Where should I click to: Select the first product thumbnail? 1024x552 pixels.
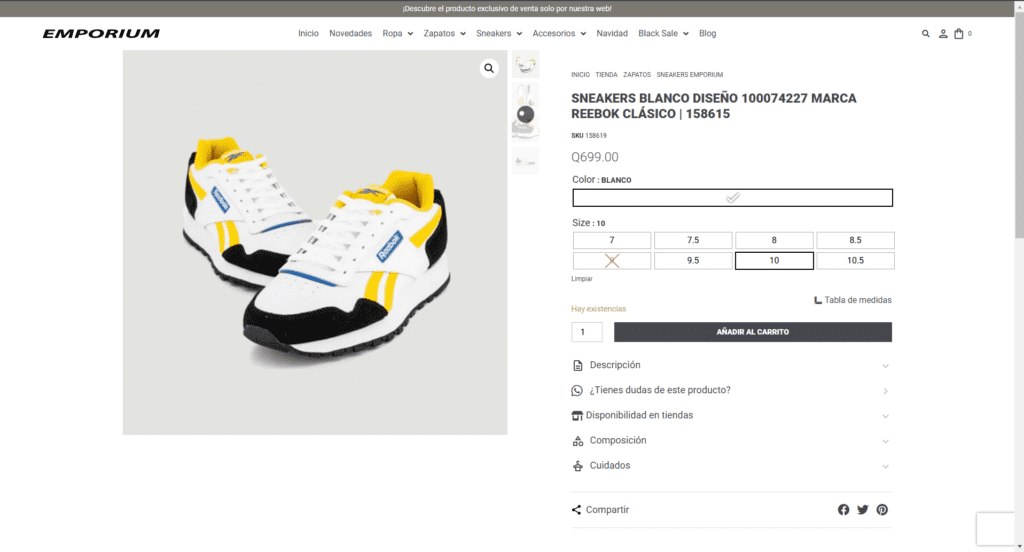click(526, 64)
